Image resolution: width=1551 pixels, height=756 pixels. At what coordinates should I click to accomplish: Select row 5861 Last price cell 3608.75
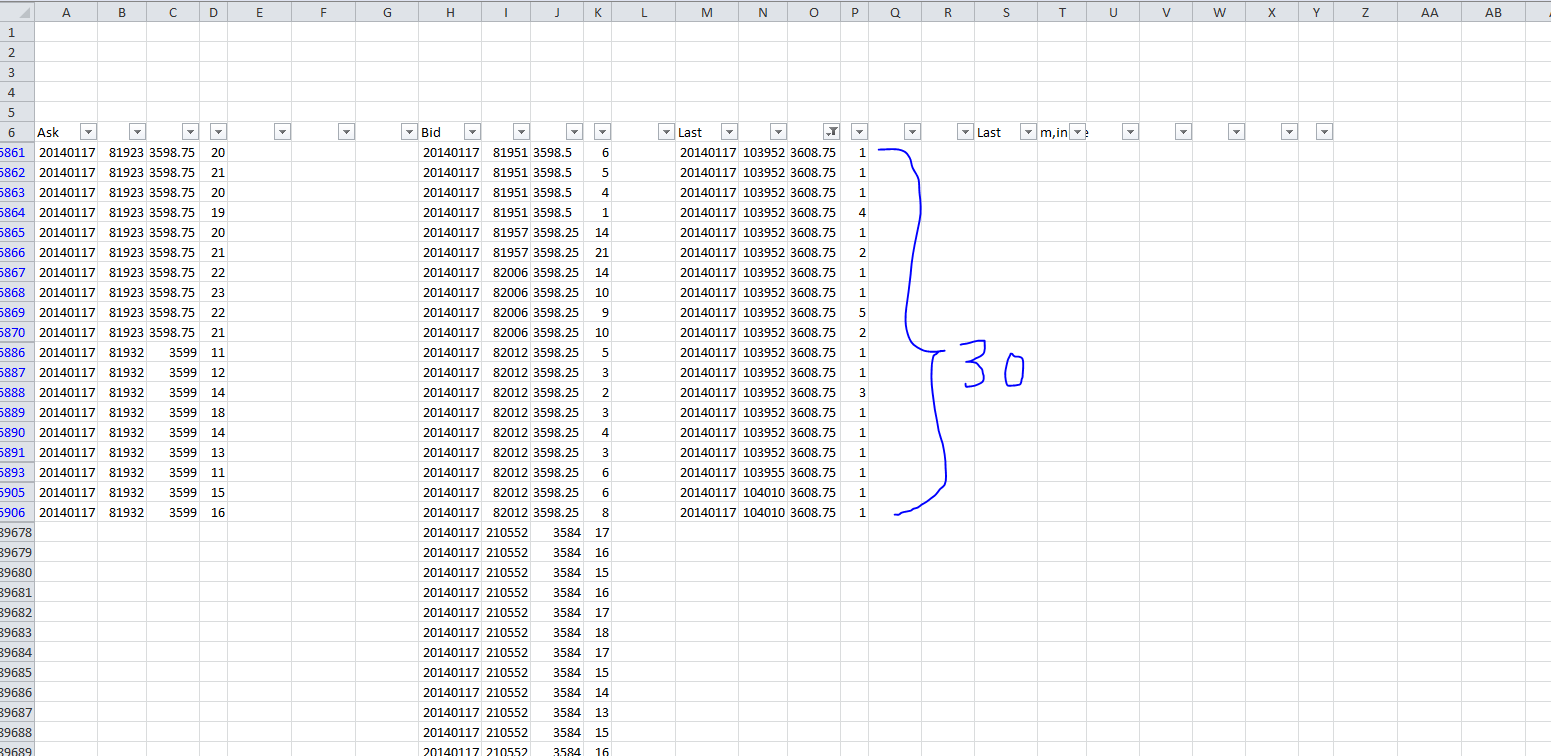pyautogui.click(x=814, y=152)
